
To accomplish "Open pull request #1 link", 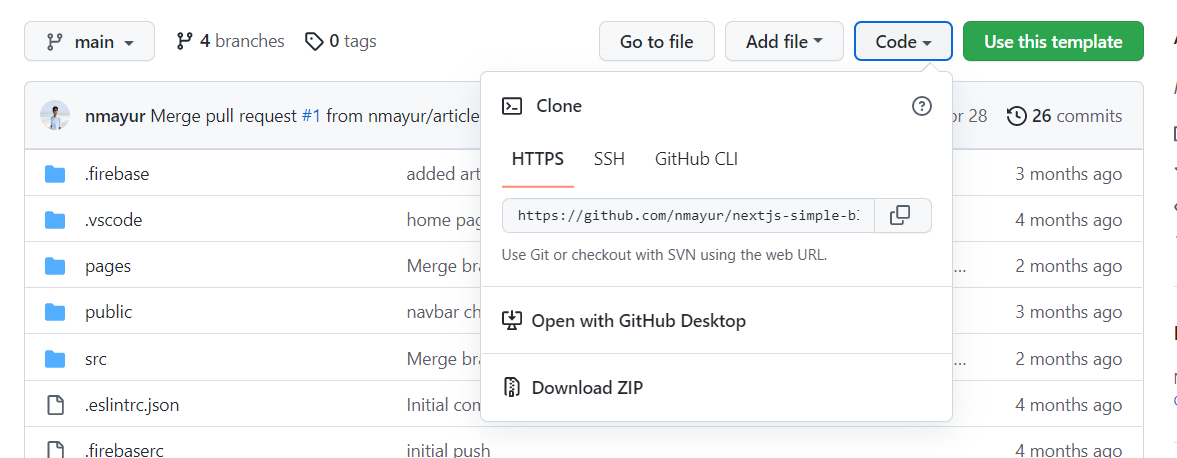I will click(x=311, y=116).
